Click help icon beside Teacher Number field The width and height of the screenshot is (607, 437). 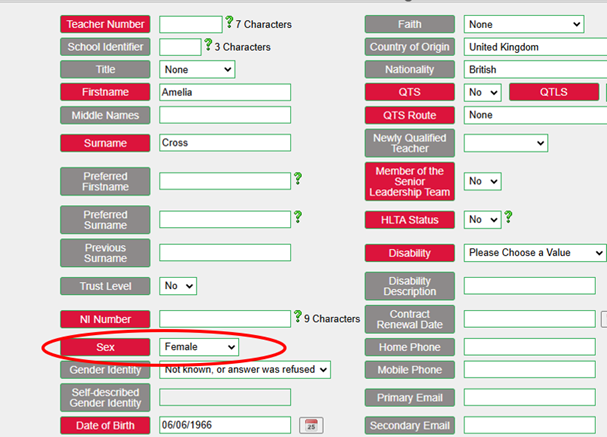click(x=229, y=22)
